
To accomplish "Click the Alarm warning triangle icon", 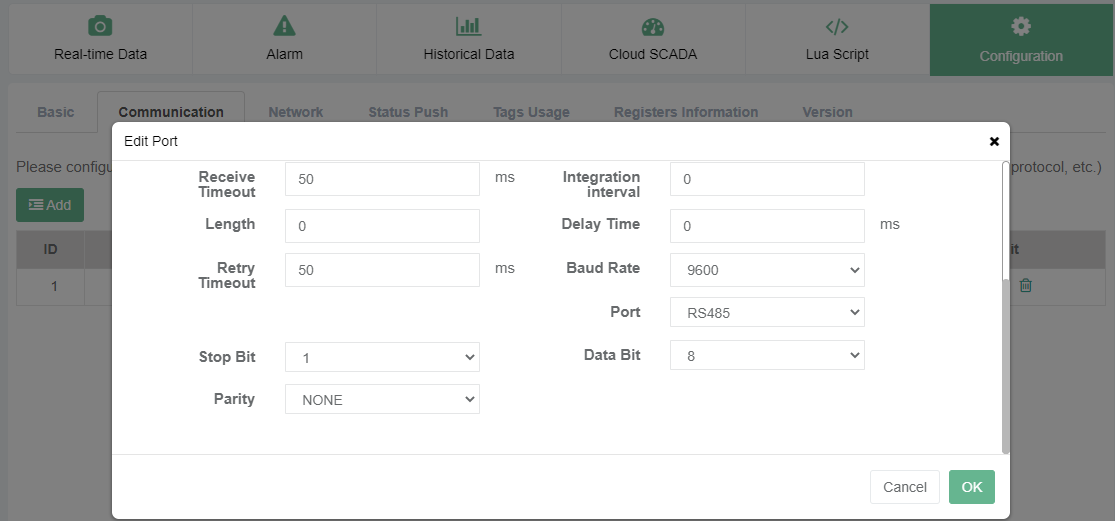I will [284, 26].
